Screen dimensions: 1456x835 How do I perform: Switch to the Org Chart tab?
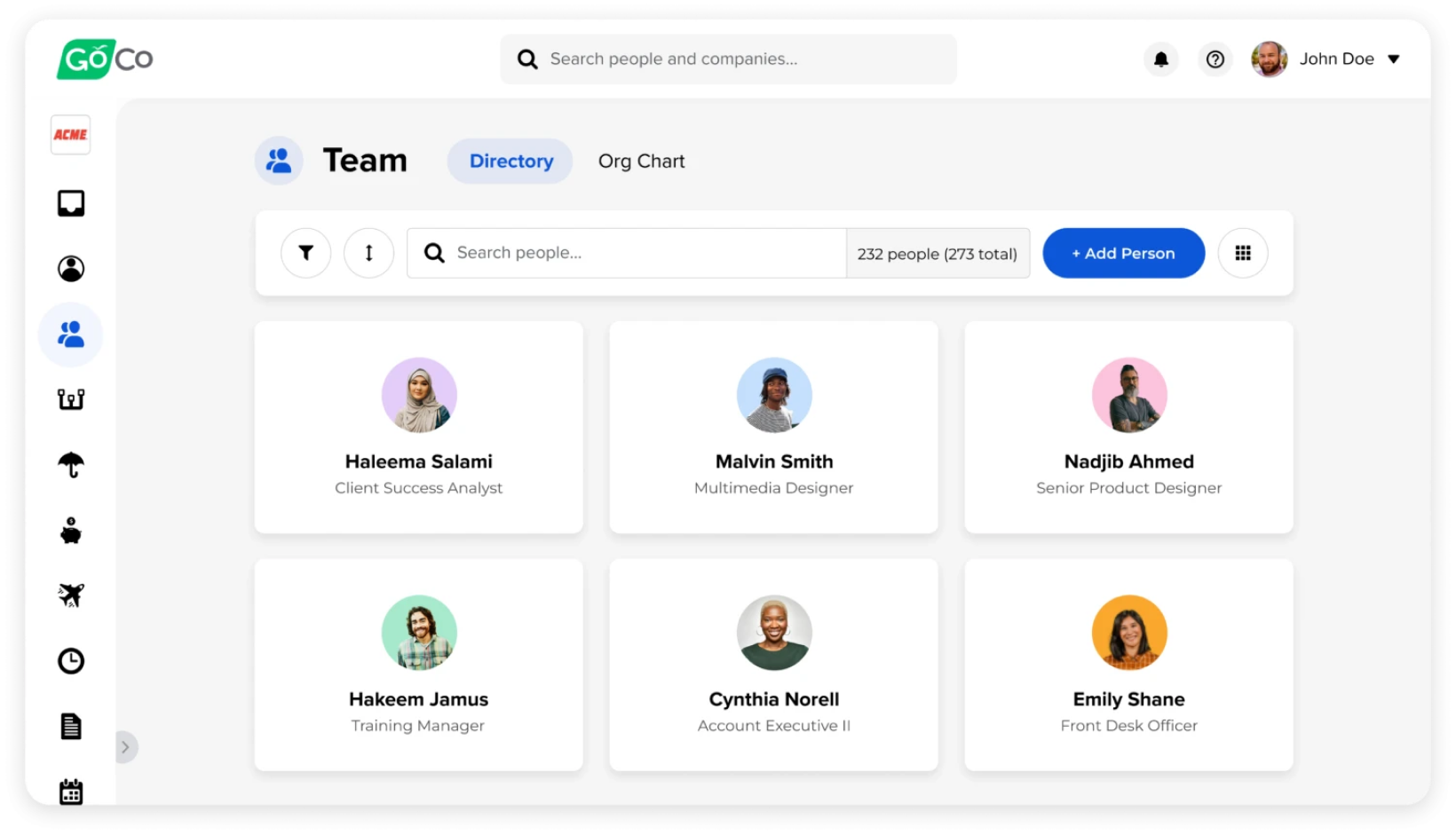[x=642, y=161]
